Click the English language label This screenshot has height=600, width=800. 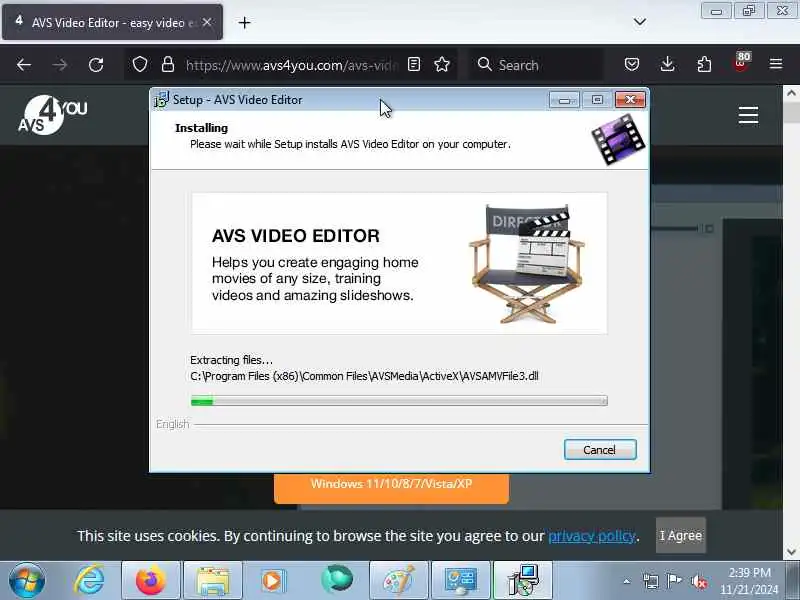172,424
